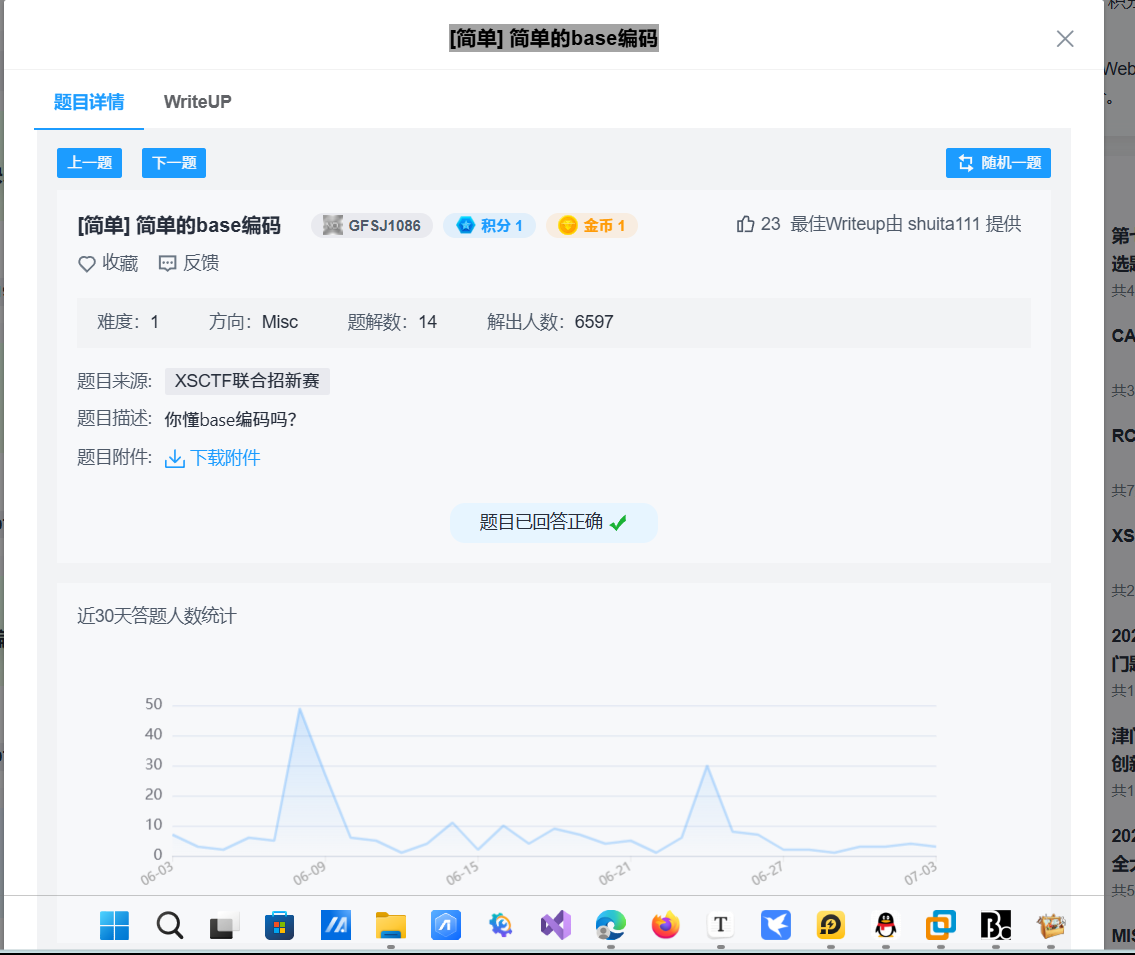Click the download icon beside 下载附件
This screenshot has height=955, width=1135.
(173, 458)
